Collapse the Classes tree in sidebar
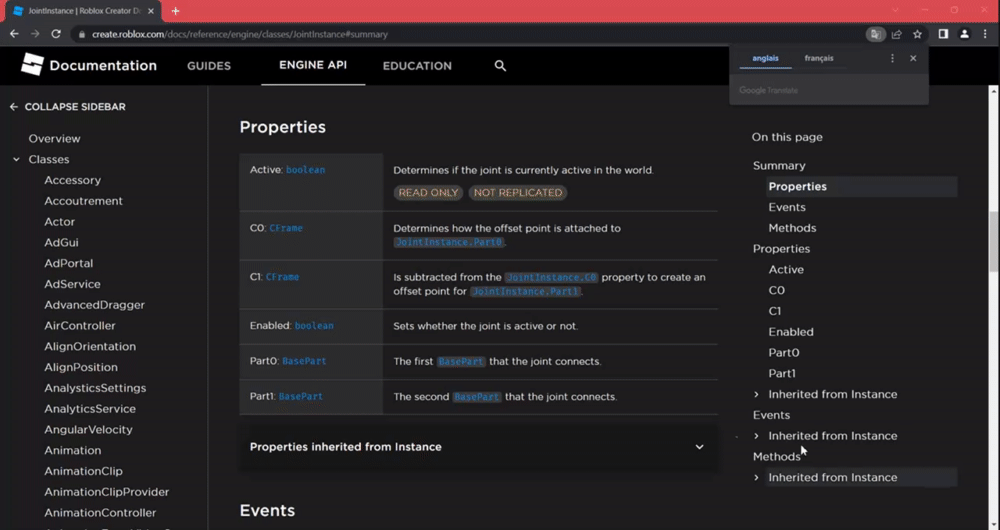This screenshot has height=530, width=1000. click(x=17, y=159)
